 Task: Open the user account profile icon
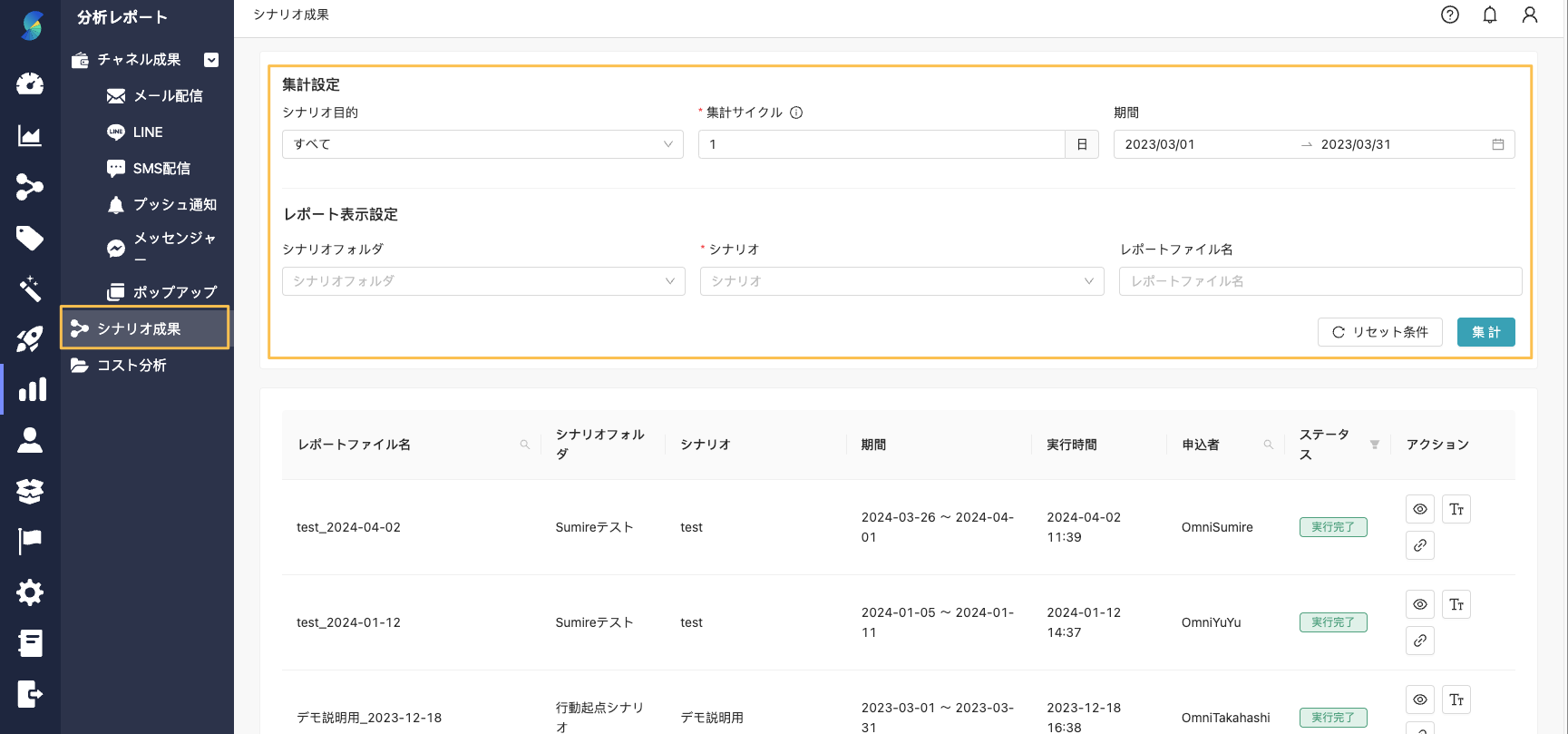(1529, 15)
